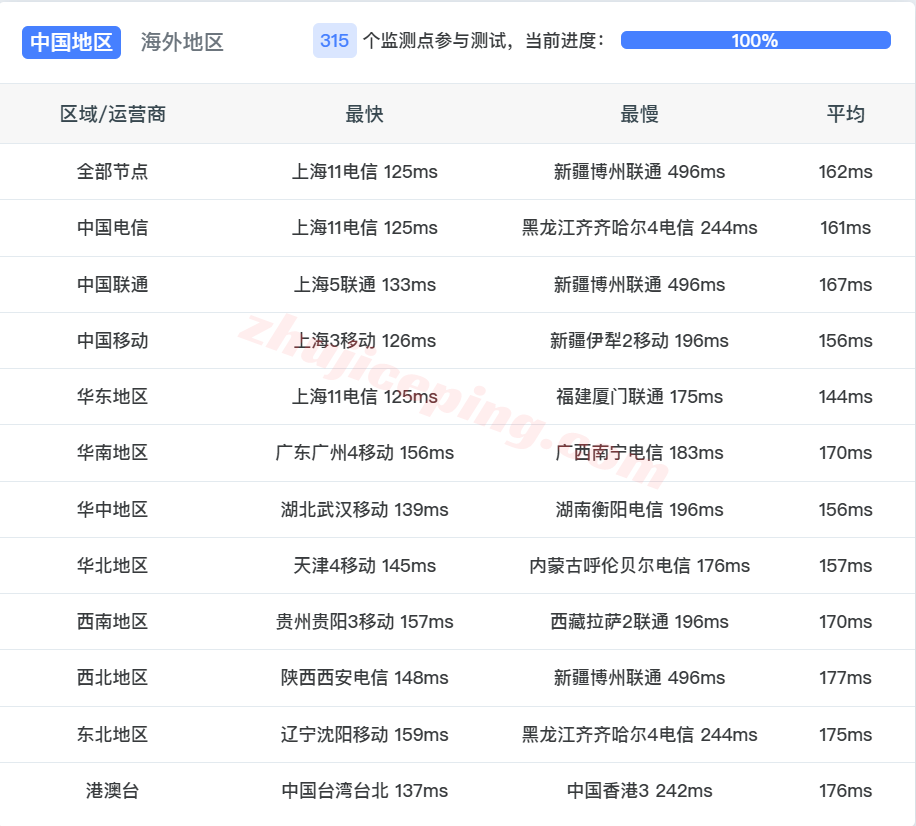Screen dimensions: 916x826
Task: Select the 全部节点 row label
Action: click(x=113, y=172)
